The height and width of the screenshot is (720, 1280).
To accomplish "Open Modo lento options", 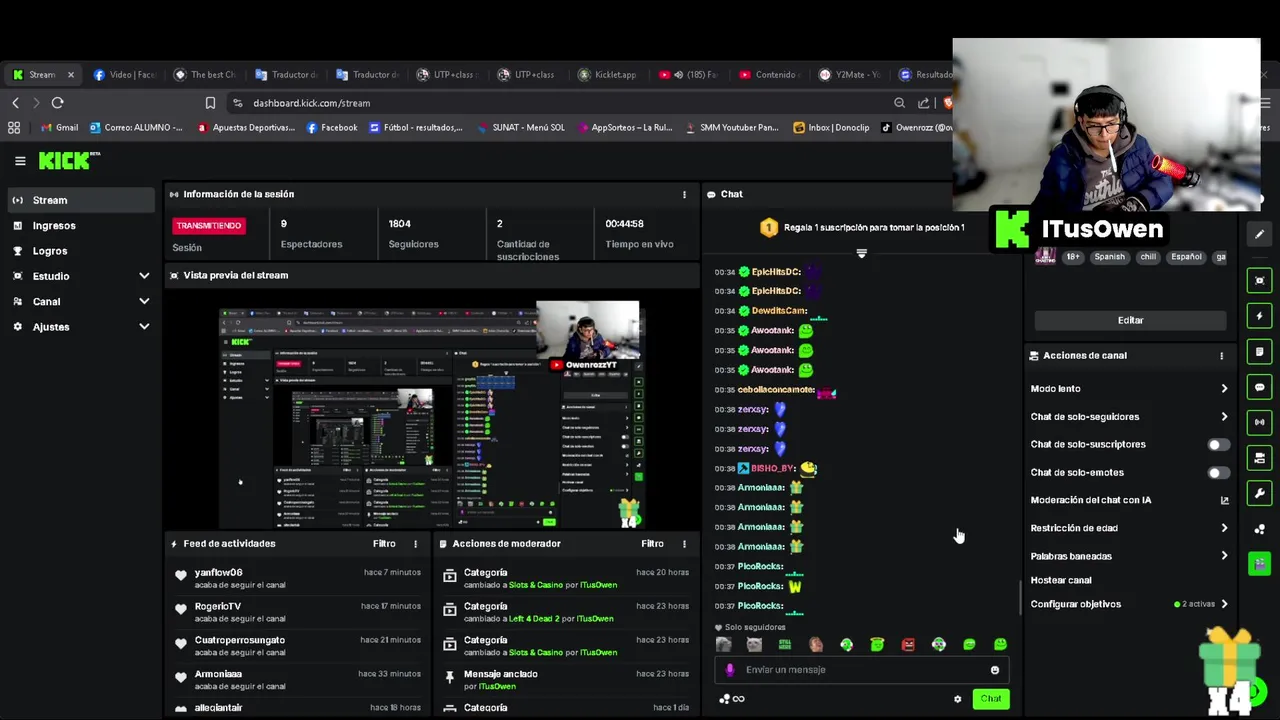I will [x=1129, y=389].
